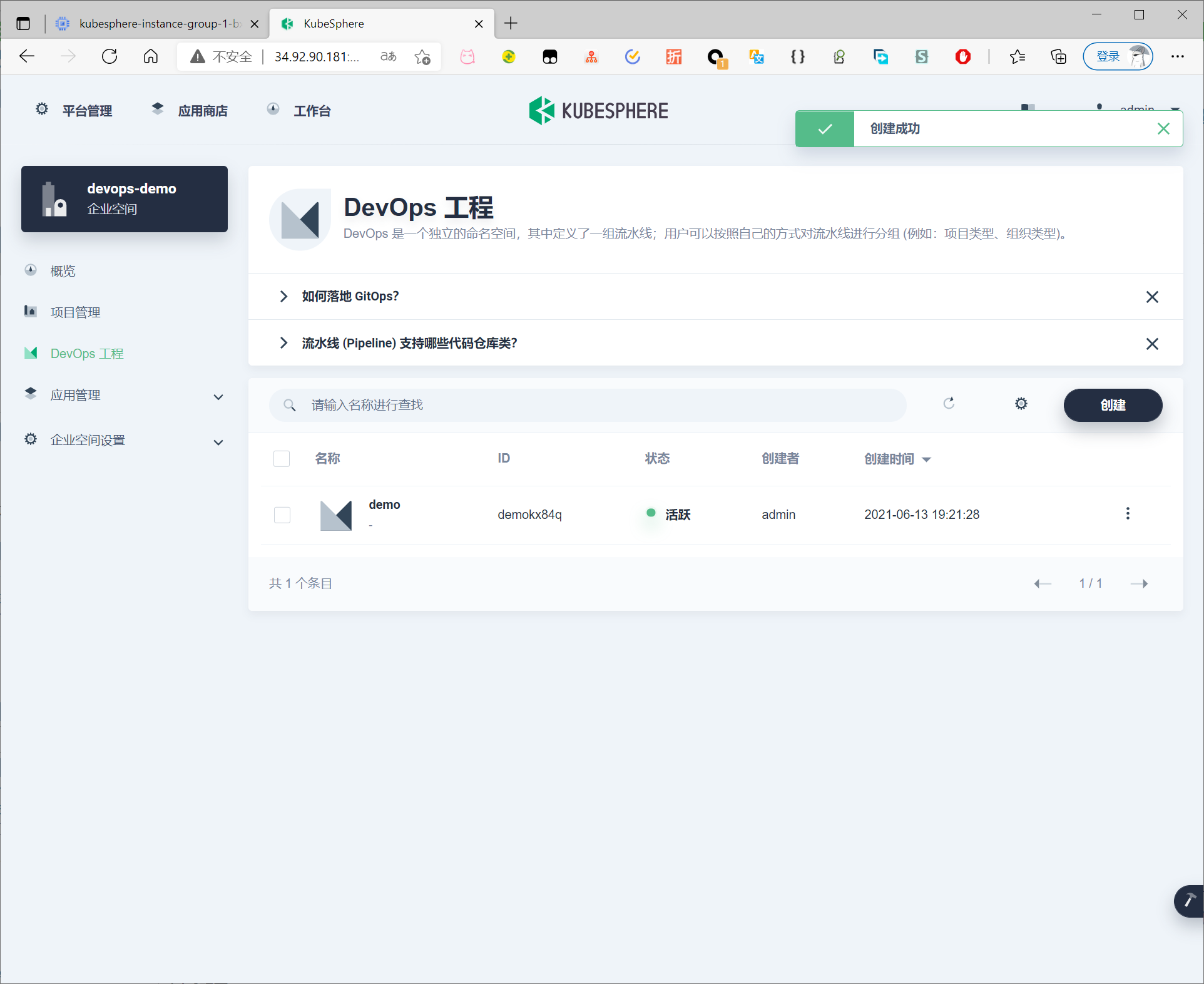
Task: Open 项目管理 in the sidebar
Action: (x=75, y=312)
